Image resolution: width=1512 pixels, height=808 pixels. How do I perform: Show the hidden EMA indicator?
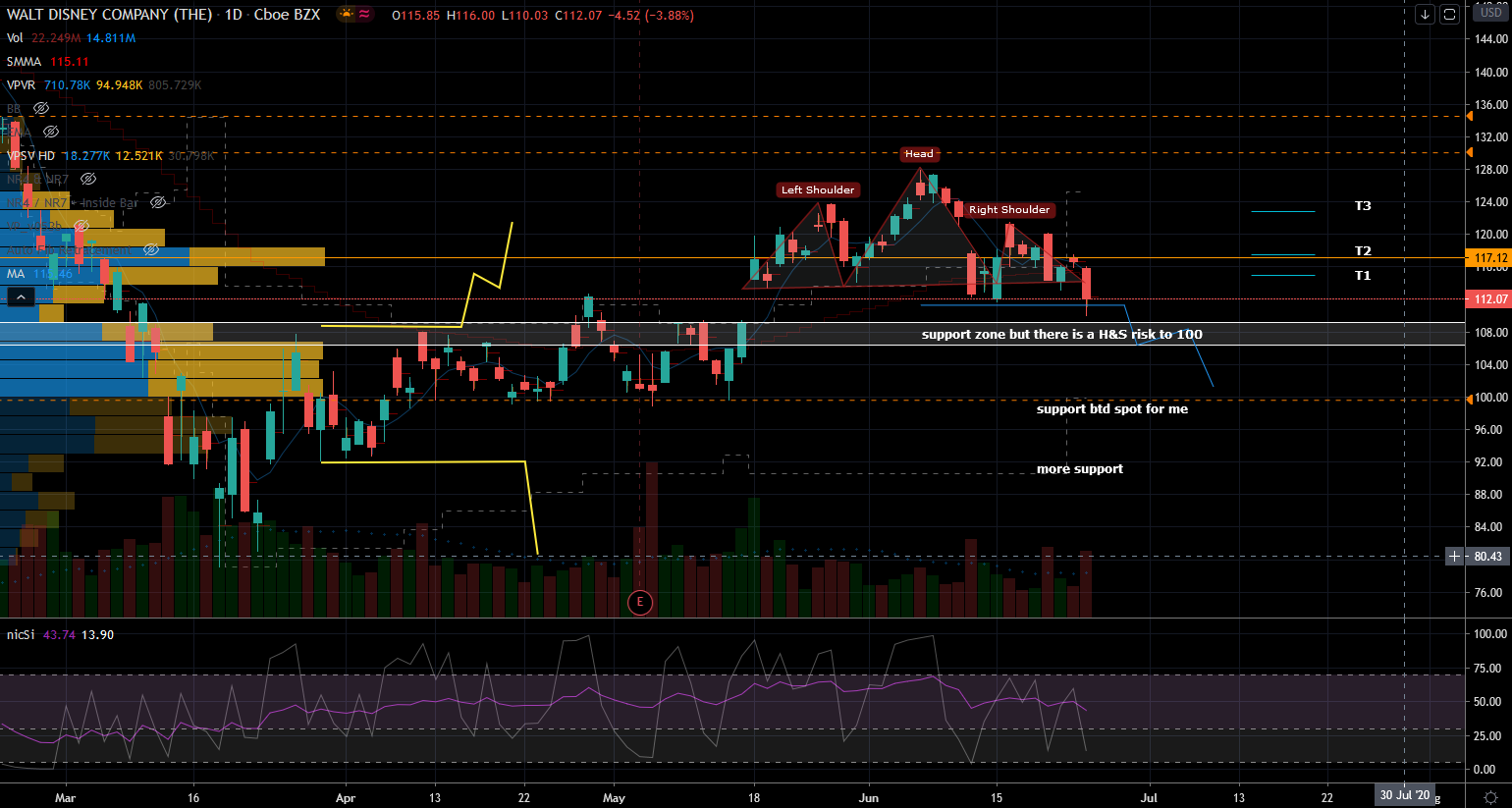pos(51,132)
